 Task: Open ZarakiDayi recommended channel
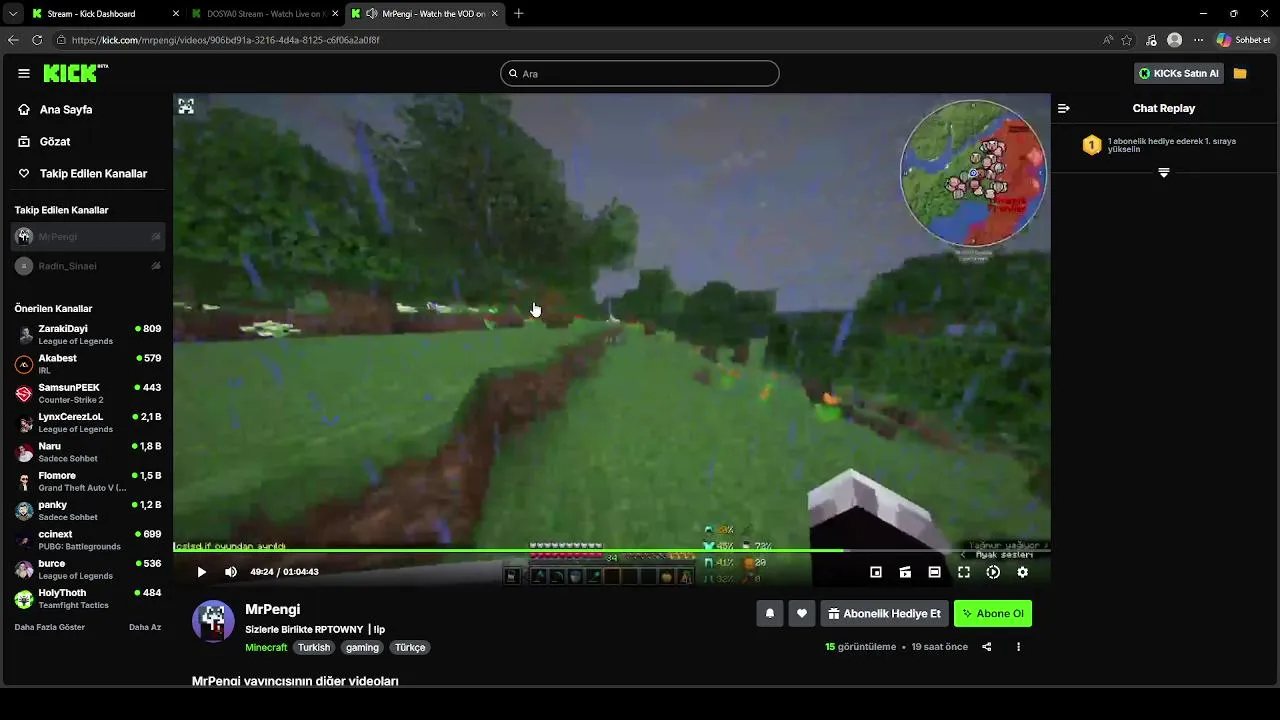pos(88,335)
